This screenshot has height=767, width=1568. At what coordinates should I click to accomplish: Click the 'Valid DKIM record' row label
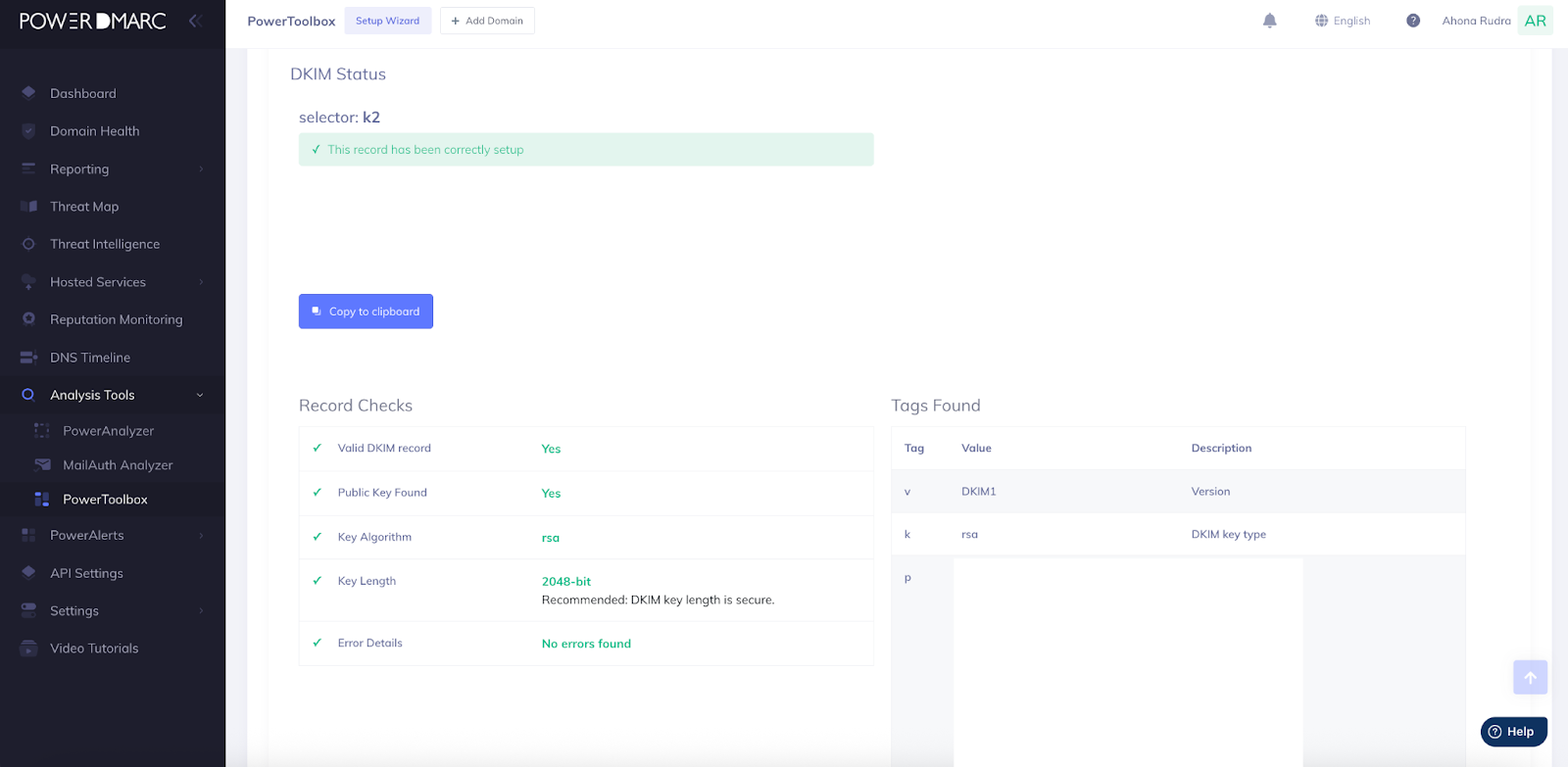[x=384, y=448]
